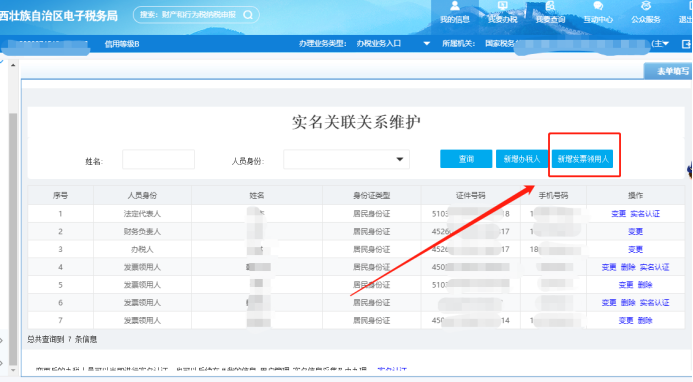Click 居民身份证 in row 1
The height and width of the screenshot is (382, 693).
(371, 214)
